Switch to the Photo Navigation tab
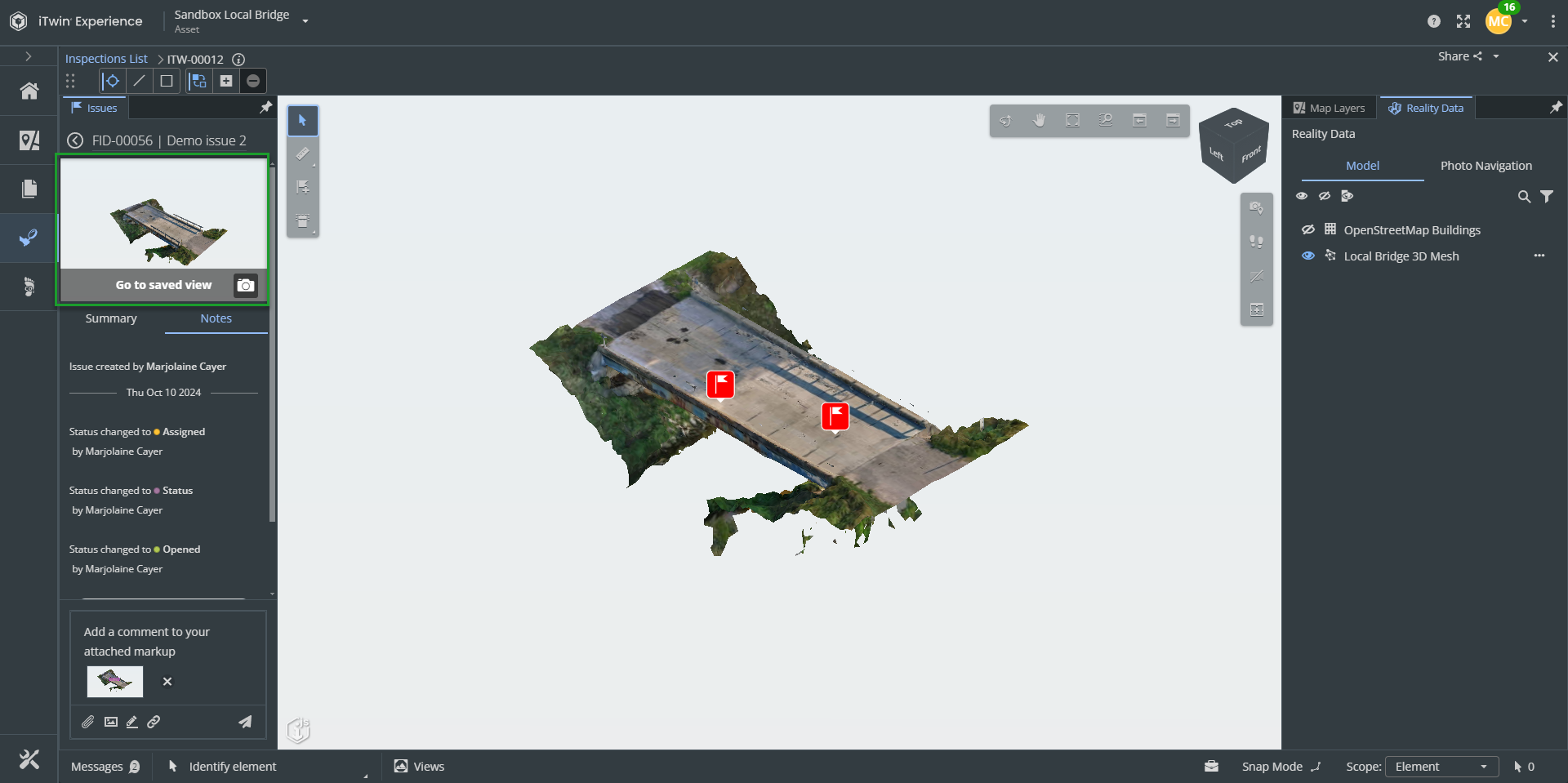This screenshot has width=1568, height=783. point(1487,166)
